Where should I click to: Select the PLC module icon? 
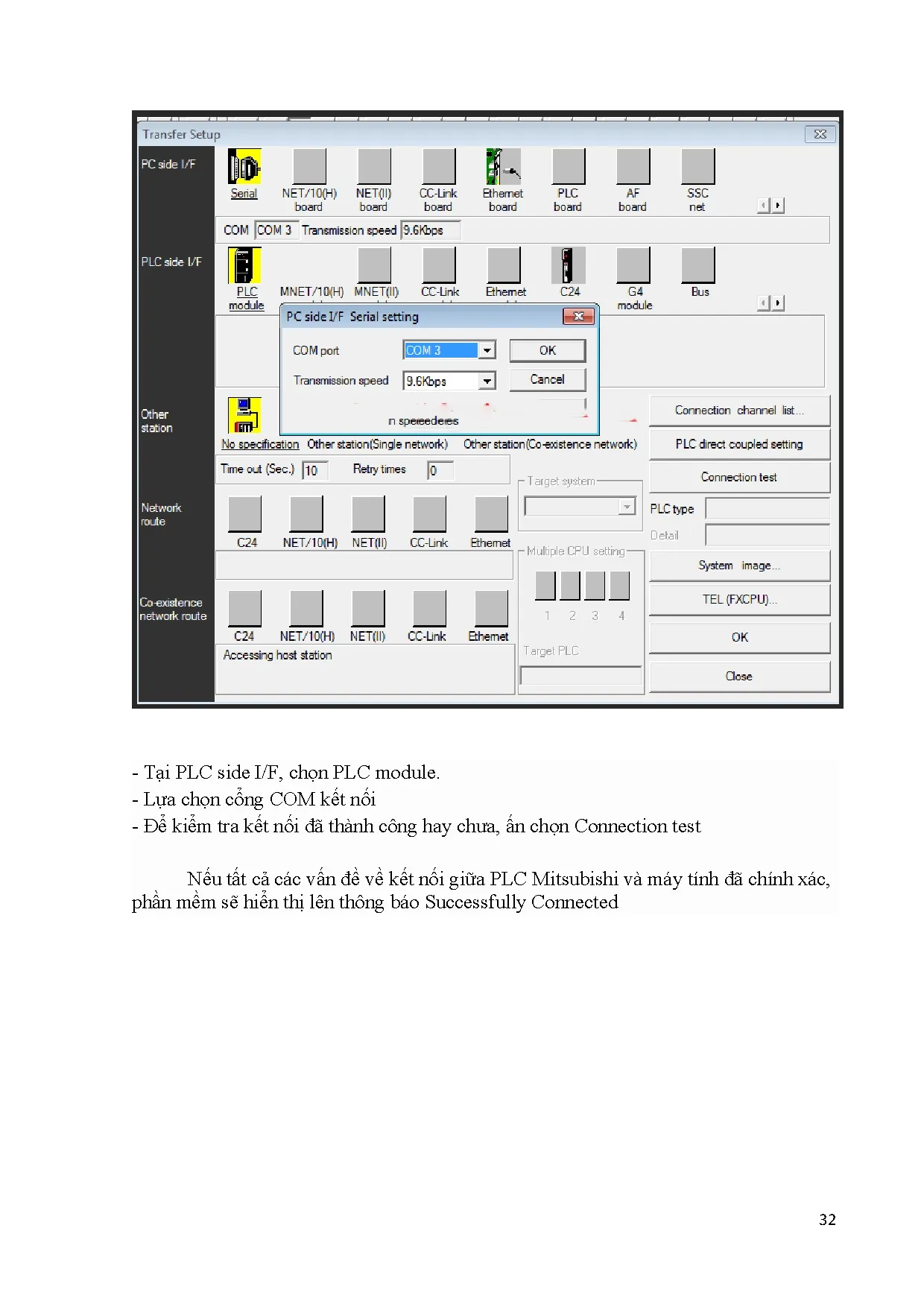coord(244,265)
